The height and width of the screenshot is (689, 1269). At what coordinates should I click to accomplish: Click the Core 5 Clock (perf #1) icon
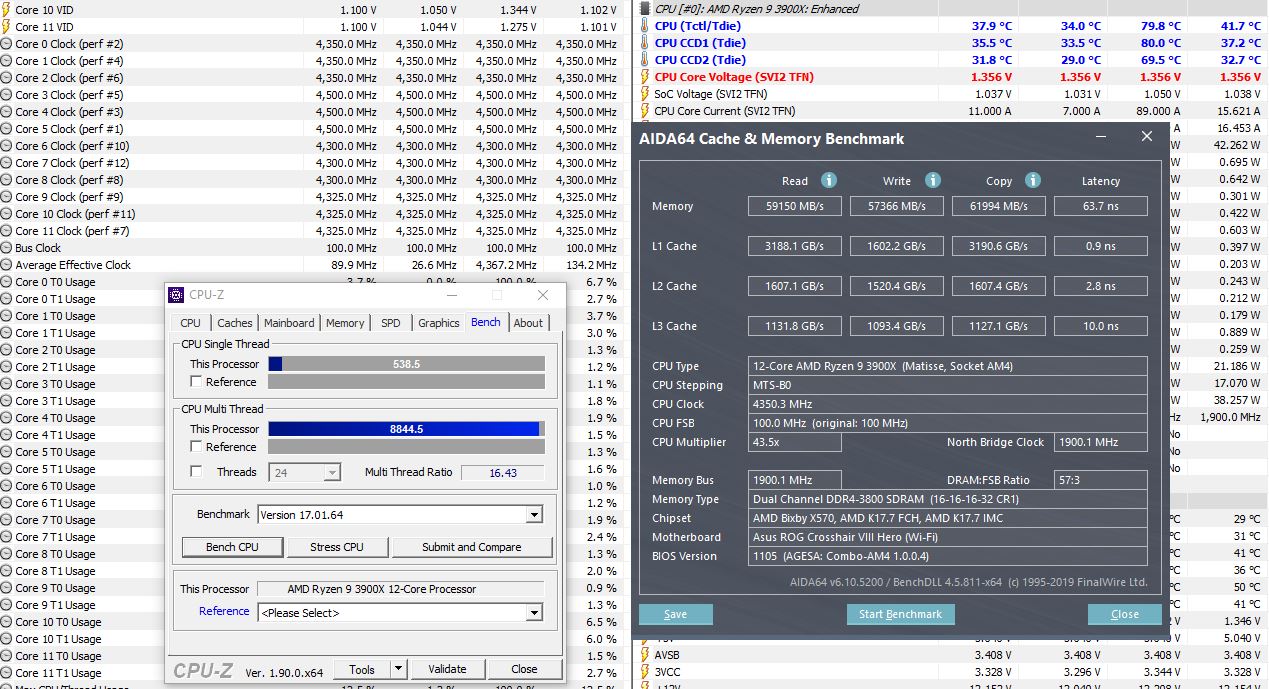(6, 129)
